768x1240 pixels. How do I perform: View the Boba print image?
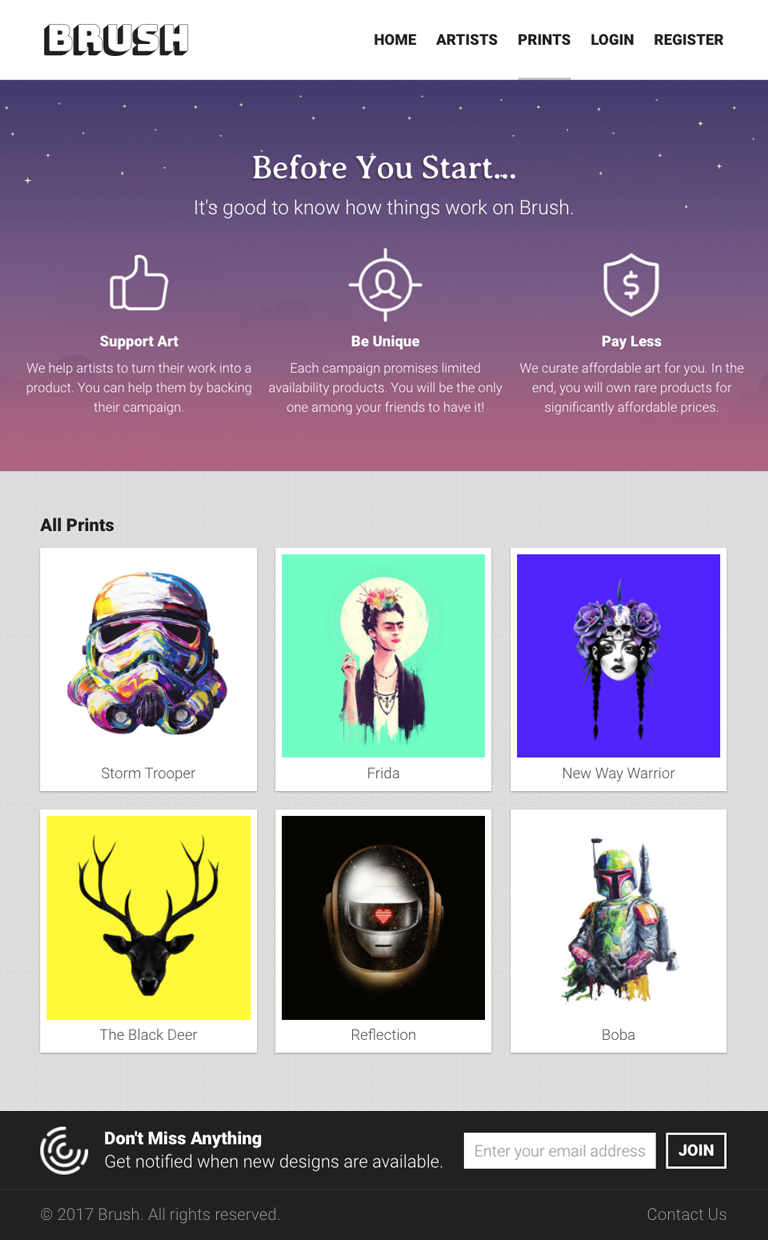[x=618, y=918]
